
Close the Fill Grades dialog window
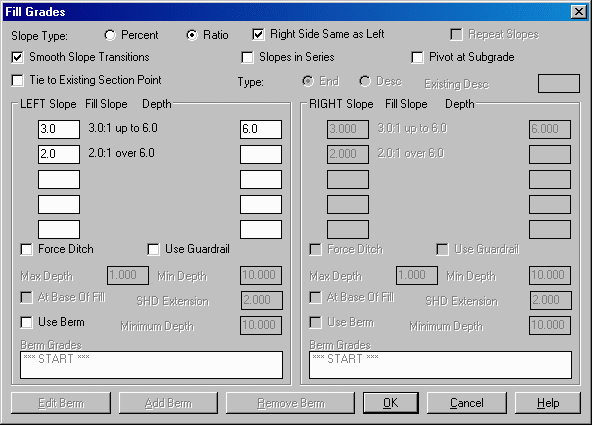click(x=579, y=12)
